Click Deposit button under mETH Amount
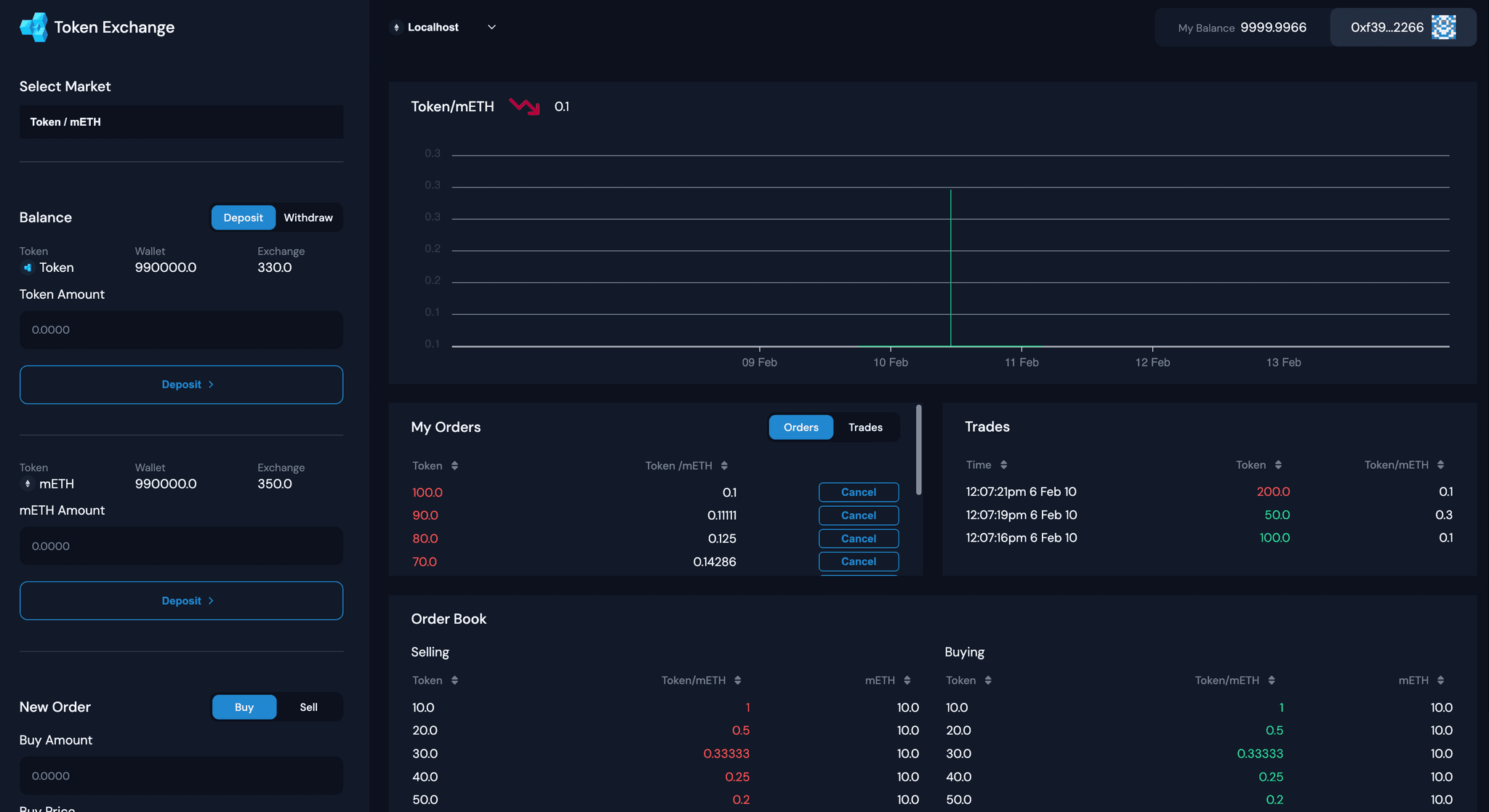The height and width of the screenshot is (812, 1489). [x=181, y=600]
